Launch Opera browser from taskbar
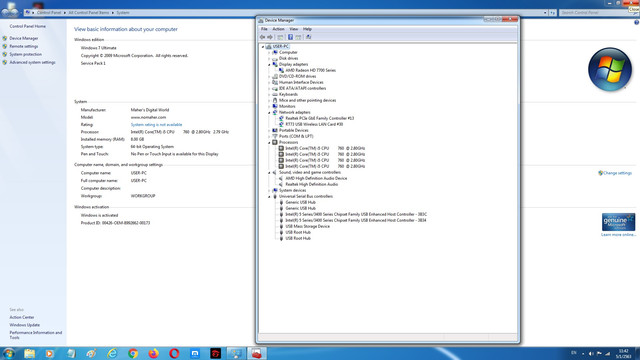 click(174, 353)
